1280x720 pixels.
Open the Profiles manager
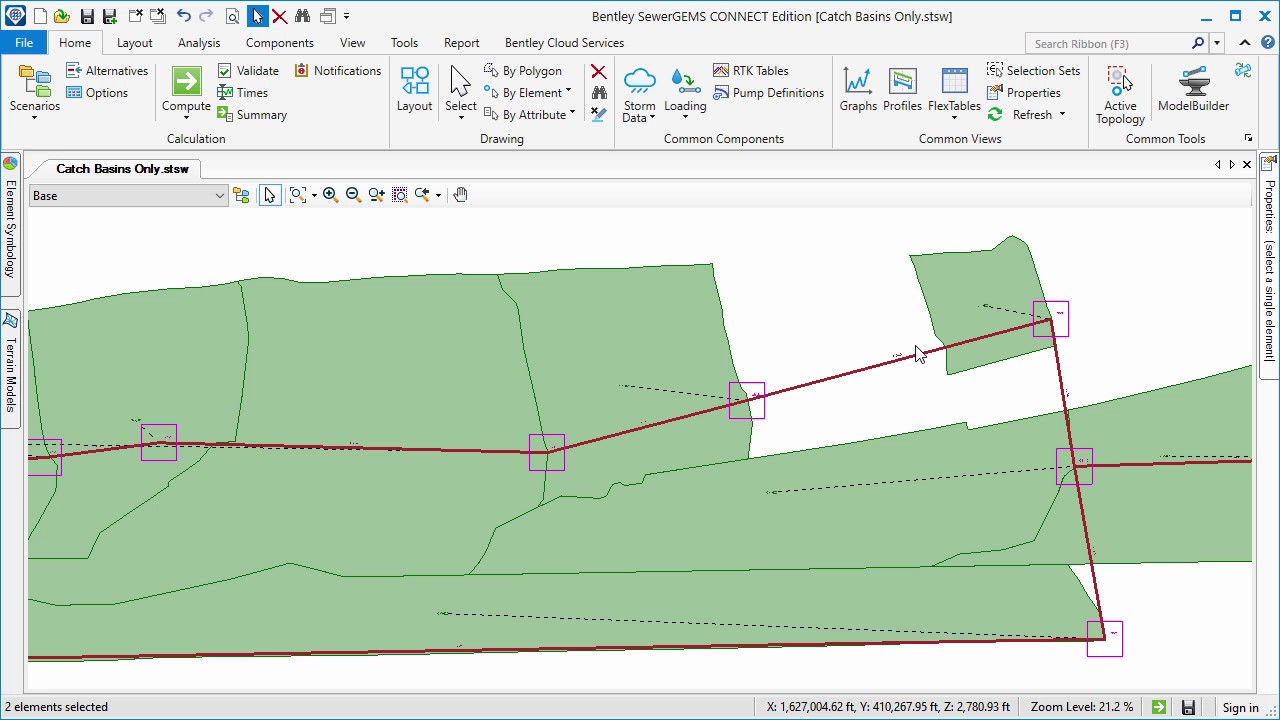click(902, 90)
